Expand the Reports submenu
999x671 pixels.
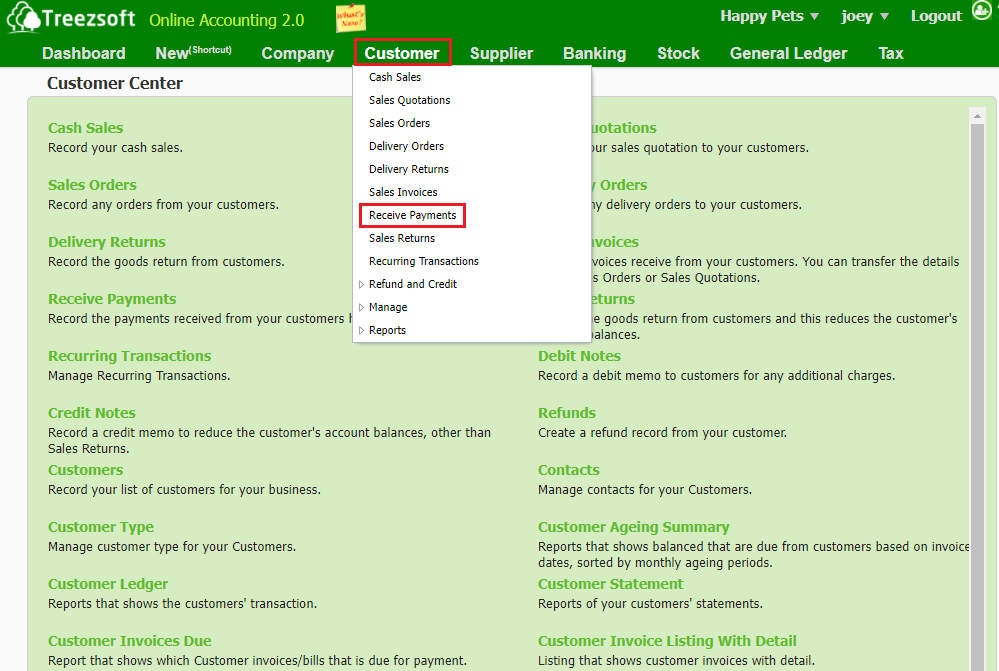click(387, 330)
